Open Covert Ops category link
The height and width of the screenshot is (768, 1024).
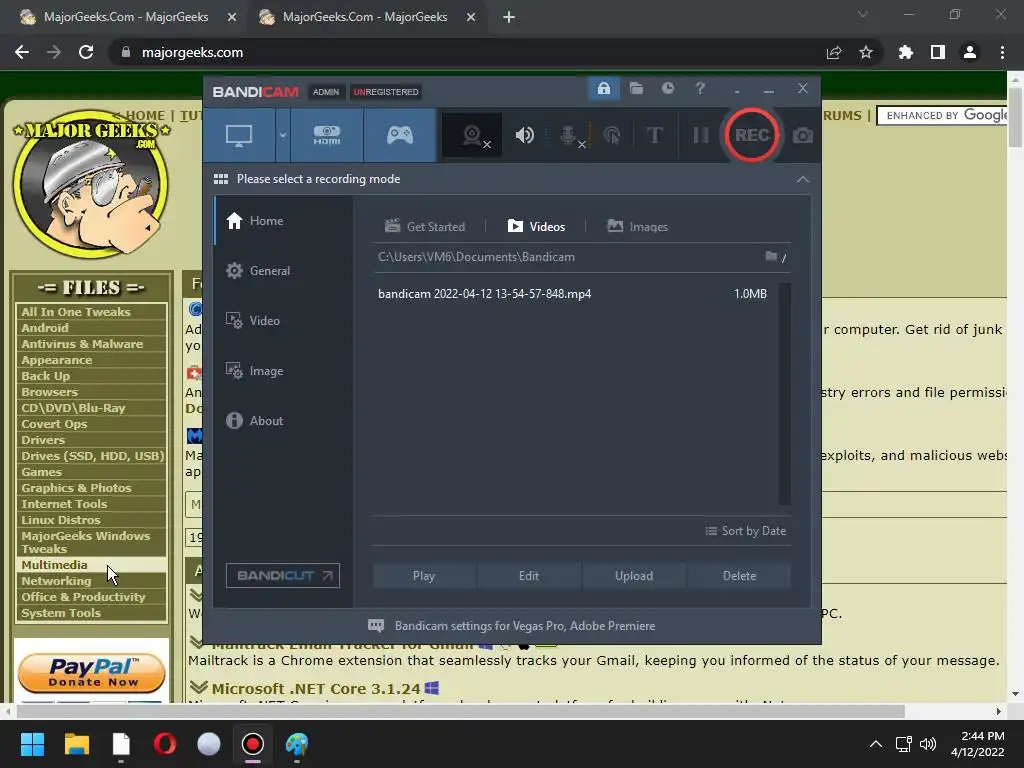54,424
